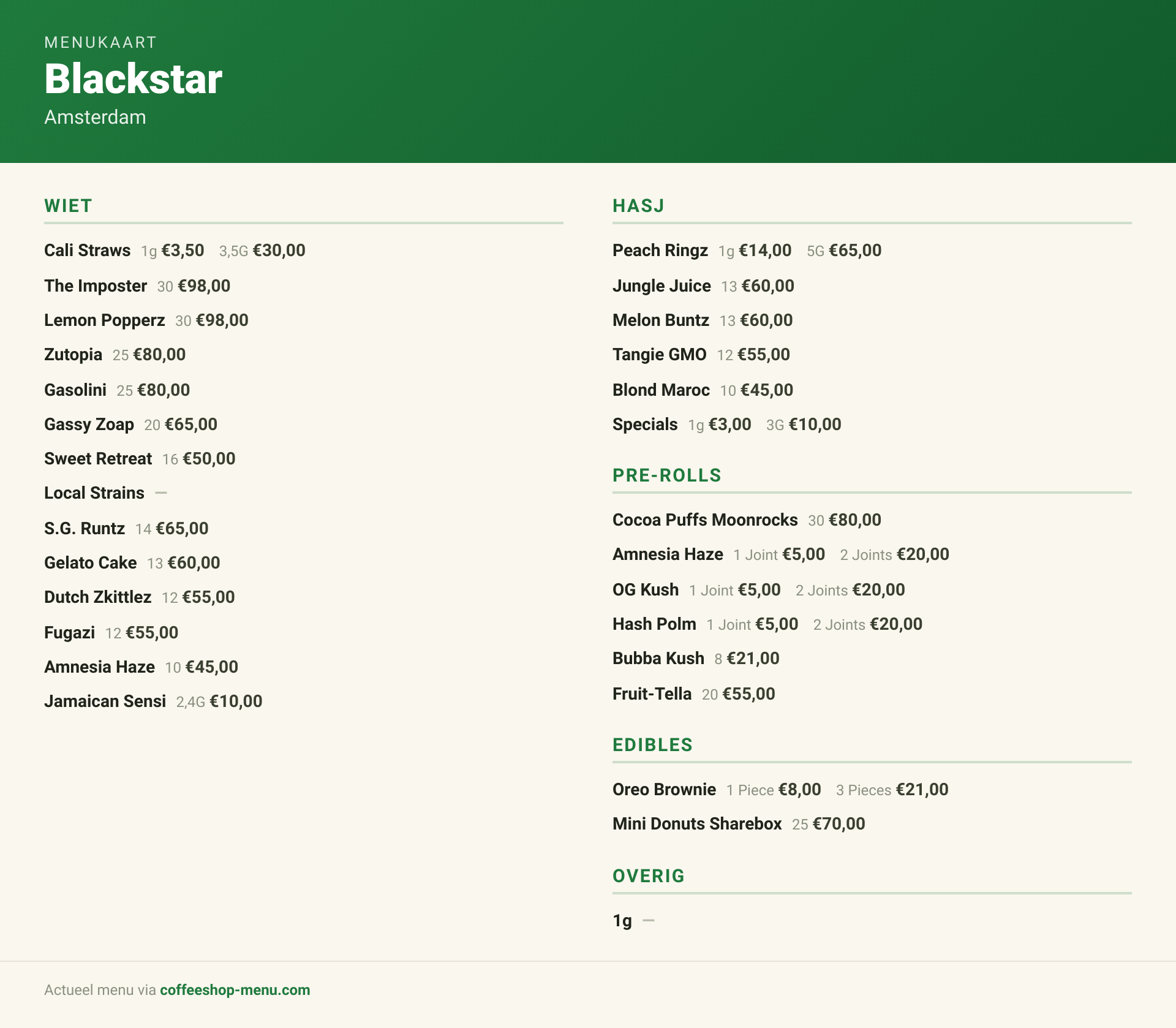The height and width of the screenshot is (1028, 1176).
Task: Click Amnesia Haze pre-roll €20,00 price
Action: [x=923, y=554]
